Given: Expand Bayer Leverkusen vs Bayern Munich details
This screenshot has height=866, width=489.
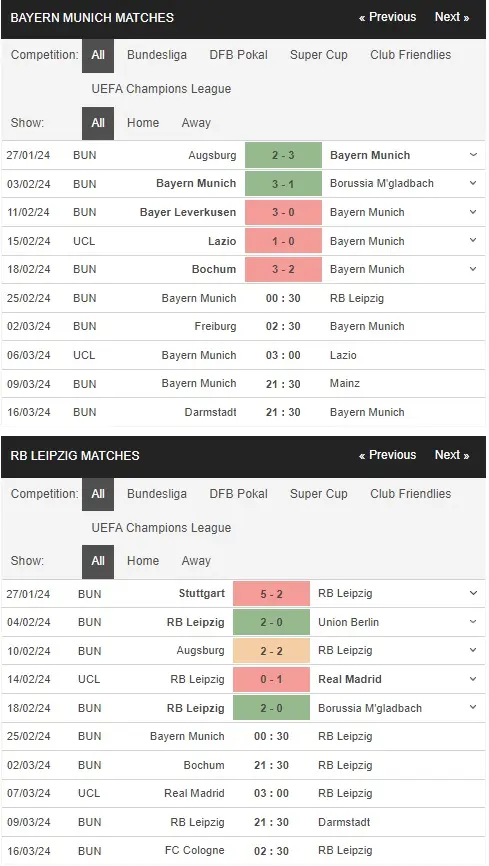Looking at the screenshot, I should tap(473, 212).
